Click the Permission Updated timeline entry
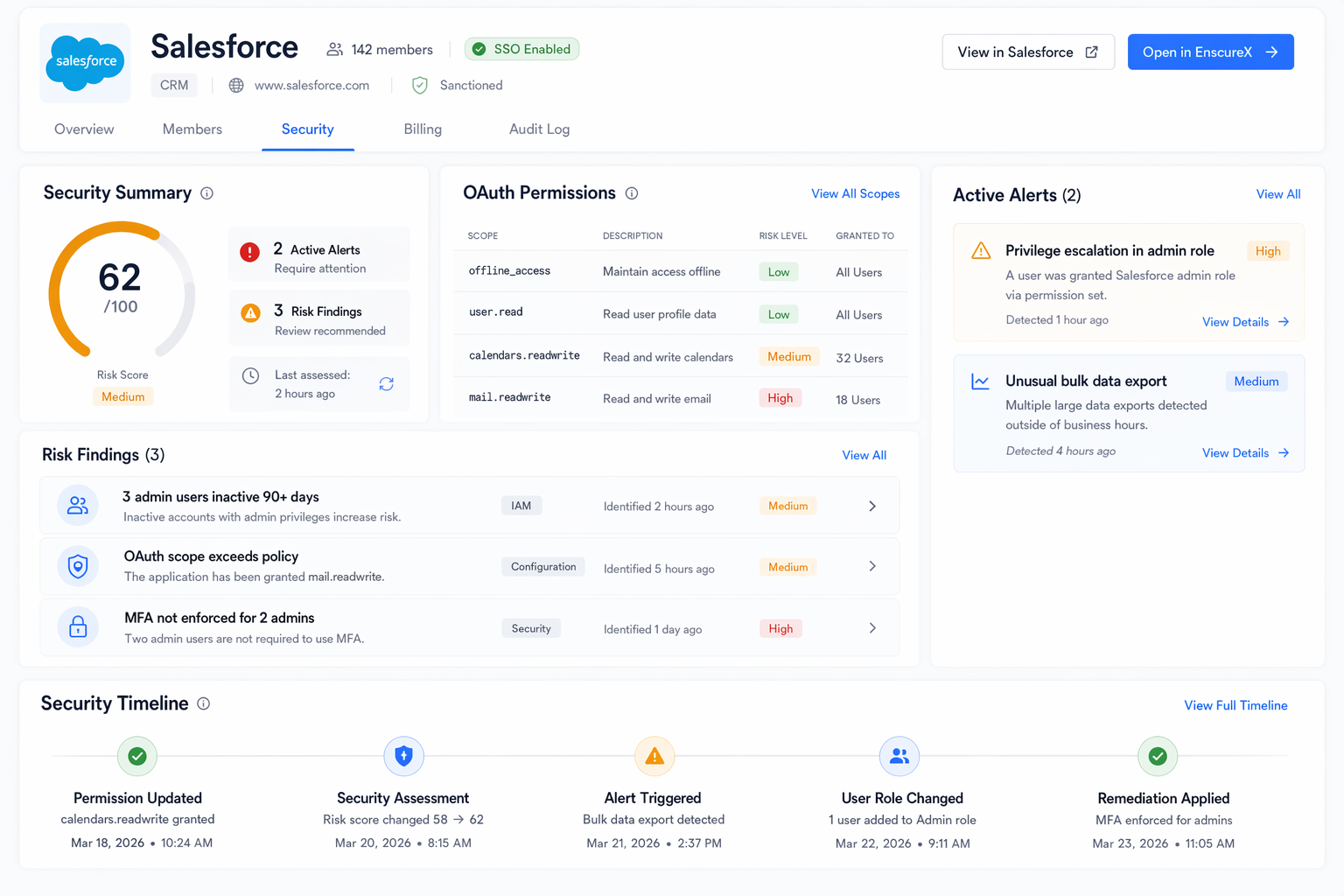1344x896 pixels. (x=137, y=798)
